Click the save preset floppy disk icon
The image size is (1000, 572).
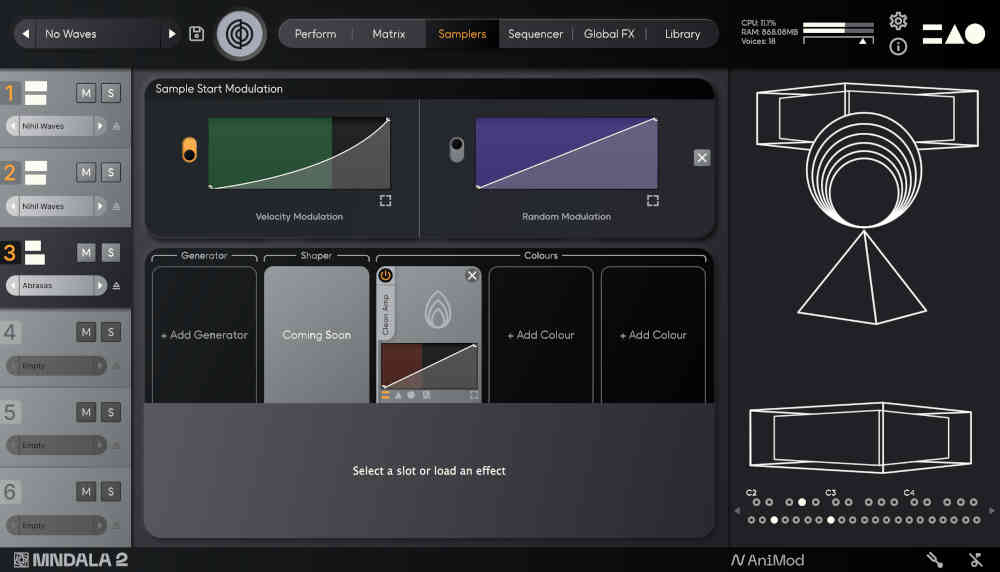click(197, 34)
